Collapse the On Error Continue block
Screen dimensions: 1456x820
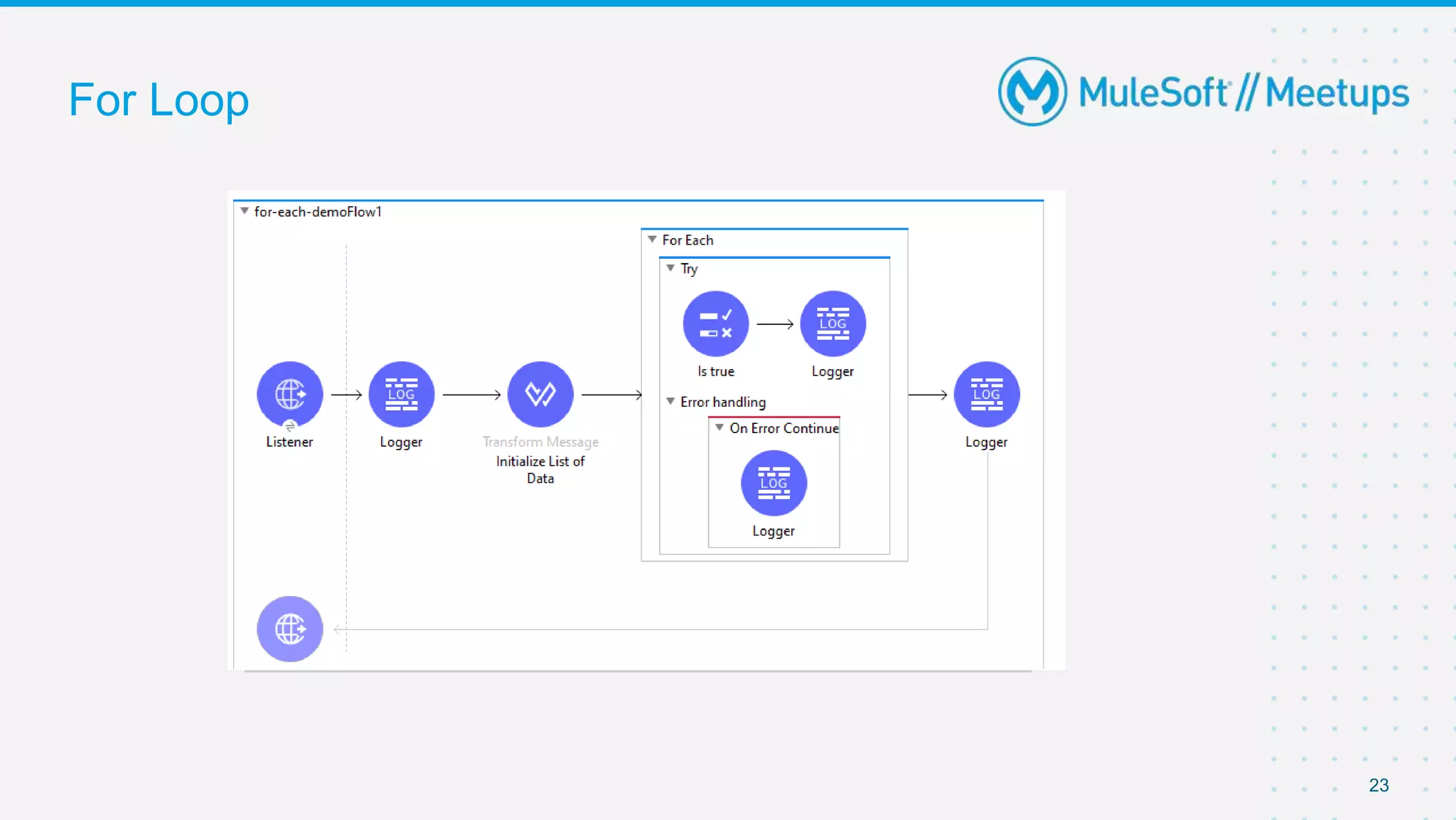(x=719, y=427)
